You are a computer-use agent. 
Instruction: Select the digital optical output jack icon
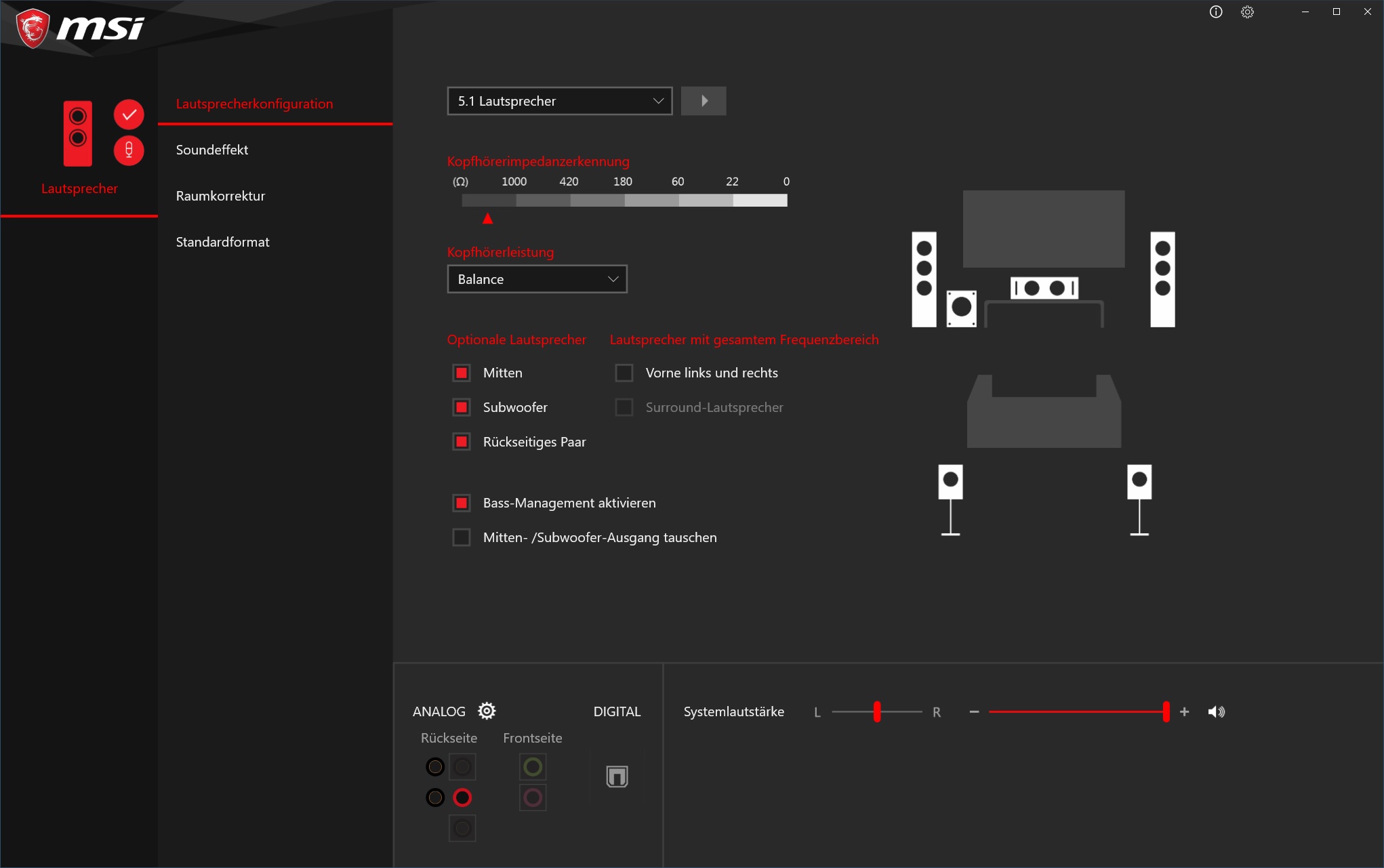(x=617, y=777)
